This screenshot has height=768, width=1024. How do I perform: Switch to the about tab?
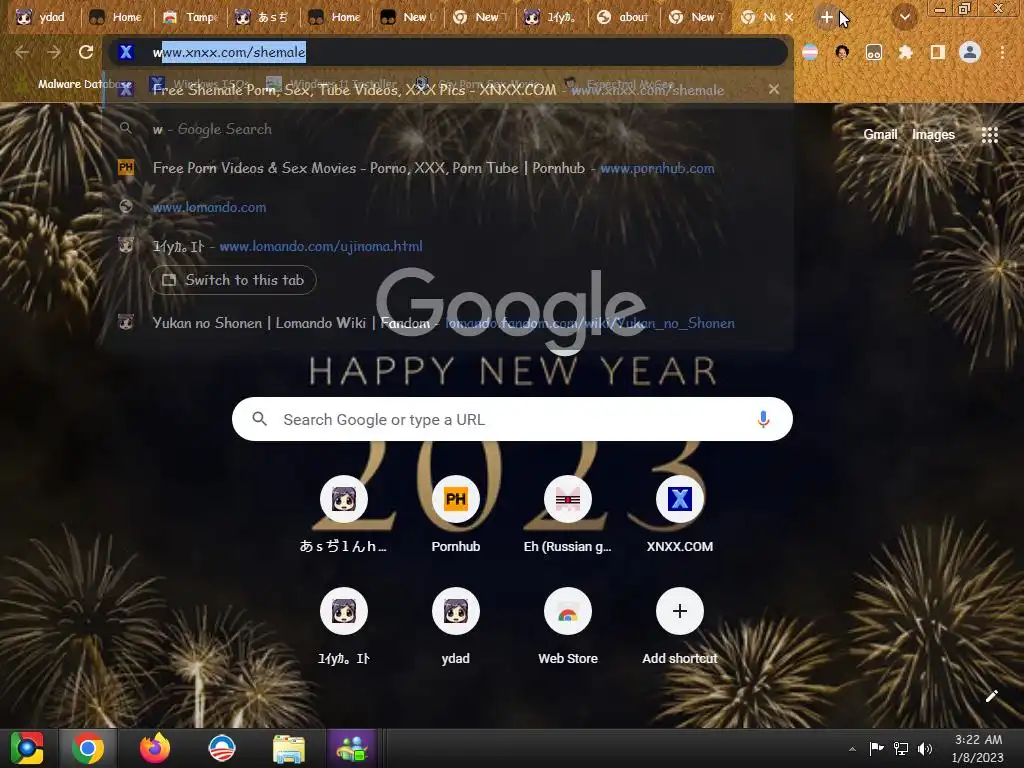624,17
